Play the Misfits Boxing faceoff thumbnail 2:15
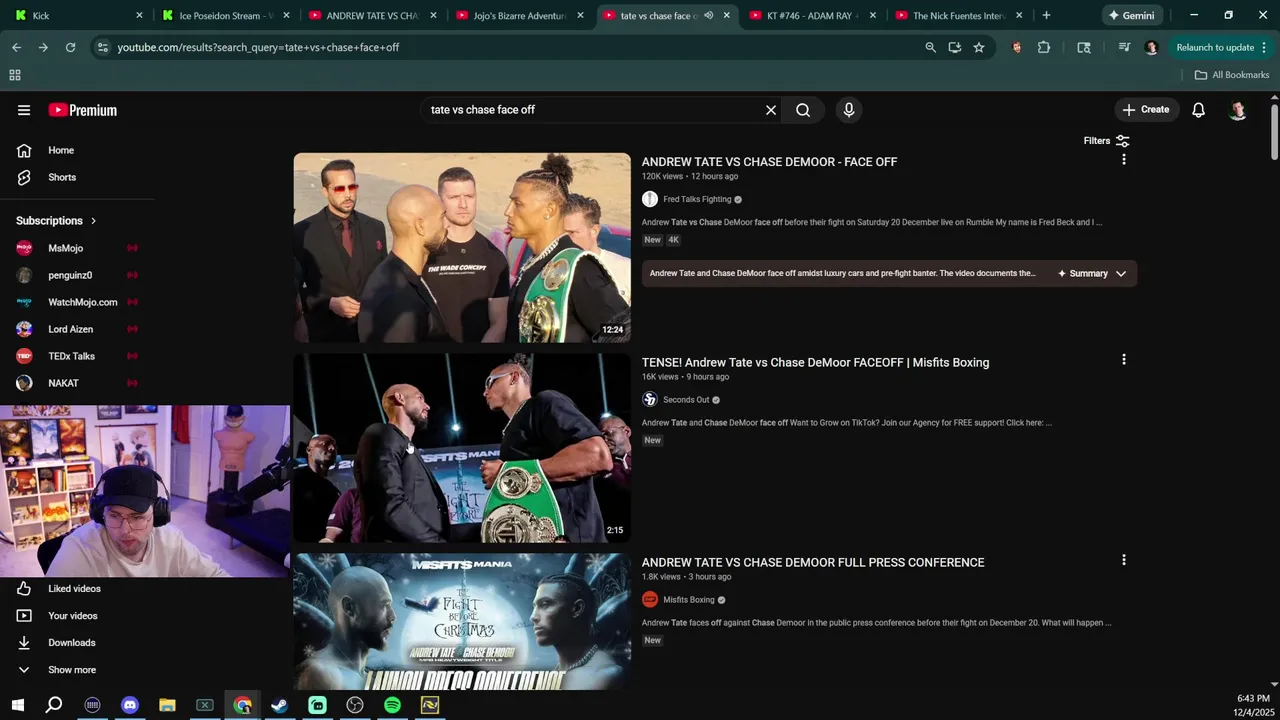The height and width of the screenshot is (720, 1280). (x=462, y=448)
